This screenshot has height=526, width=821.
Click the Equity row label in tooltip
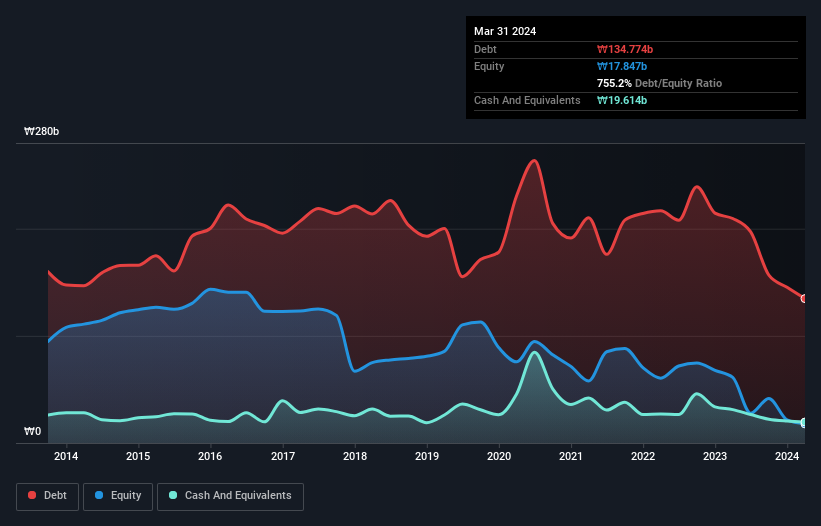(489, 66)
